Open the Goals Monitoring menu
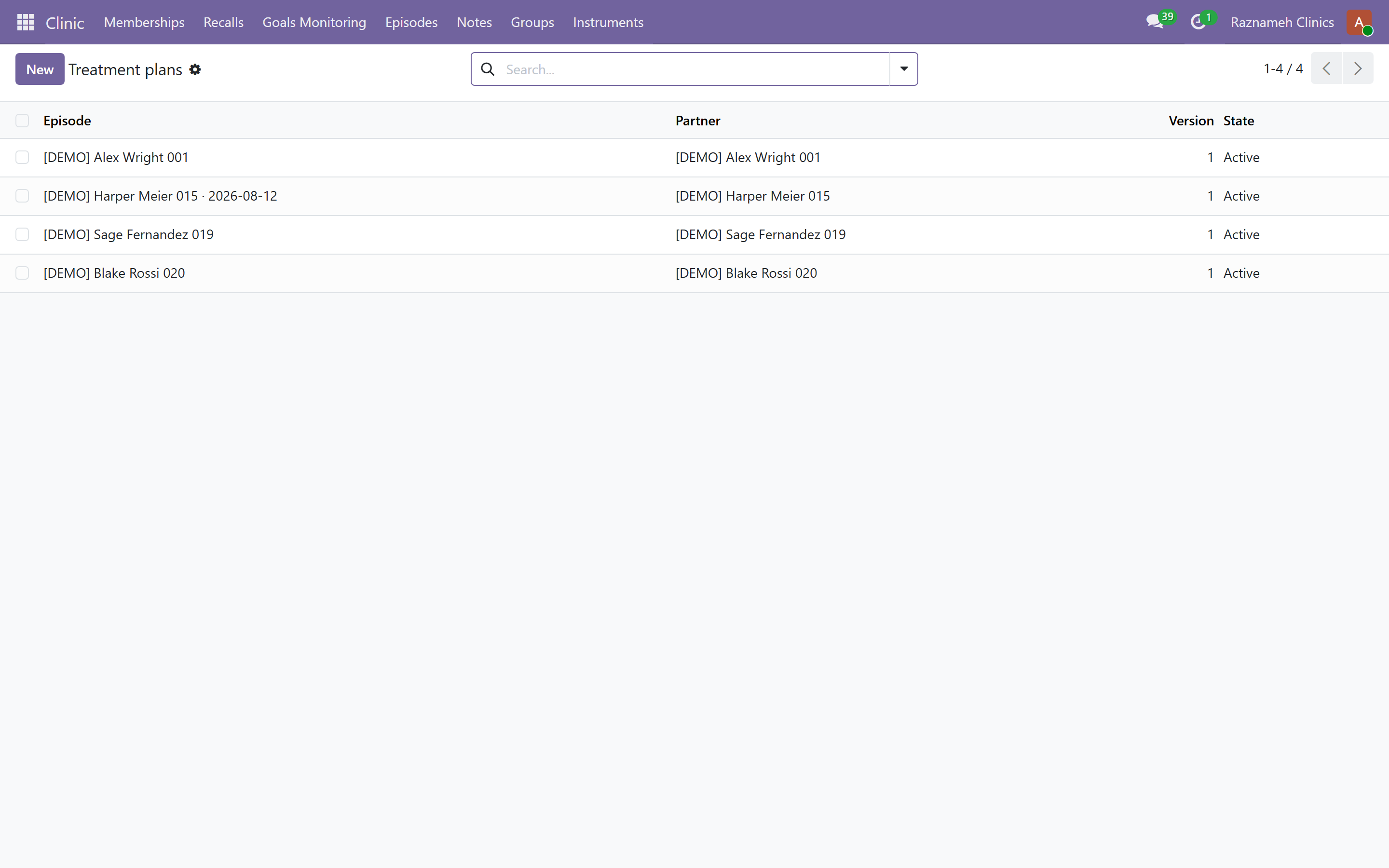 pos(314,22)
